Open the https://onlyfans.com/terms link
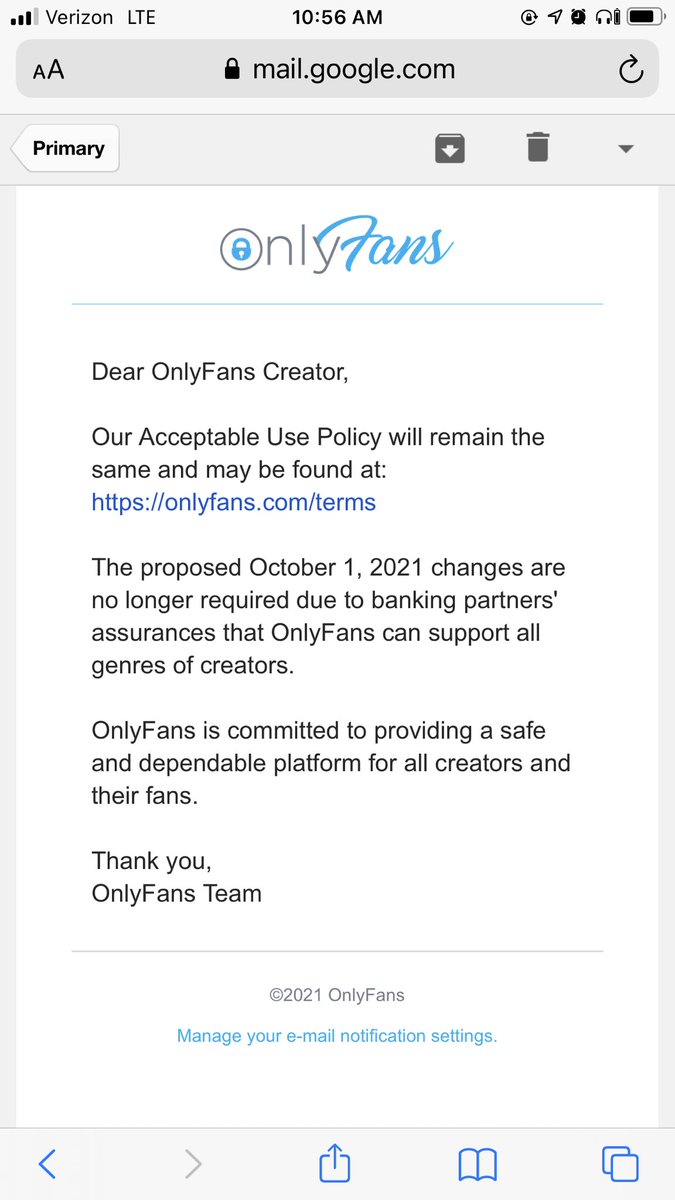 234,502
